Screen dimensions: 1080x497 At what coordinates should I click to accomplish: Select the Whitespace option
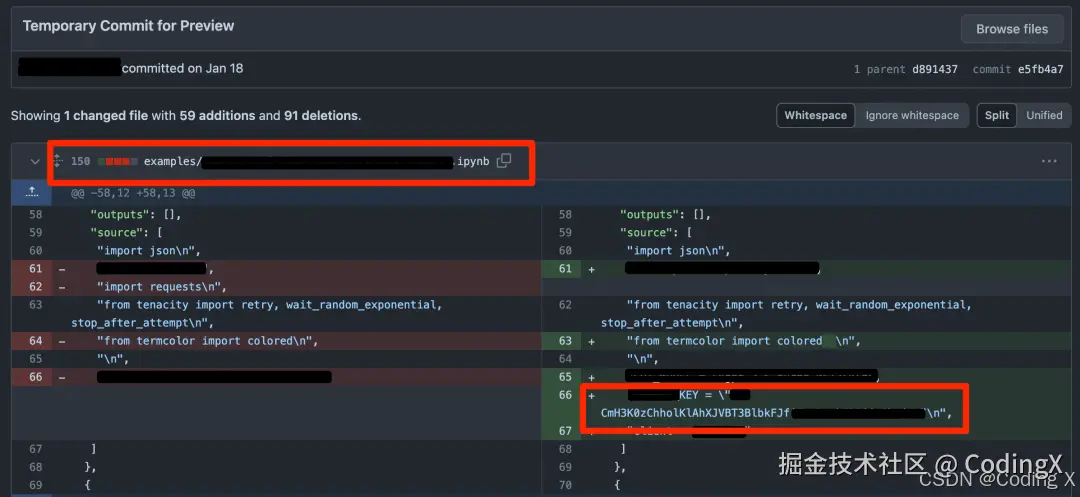point(816,116)
